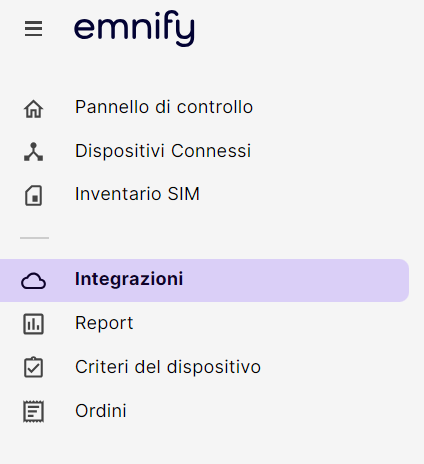Click the receipt icon for Ordini
The height and width of the screenshot is (464, 424).
tap(33, 411)
